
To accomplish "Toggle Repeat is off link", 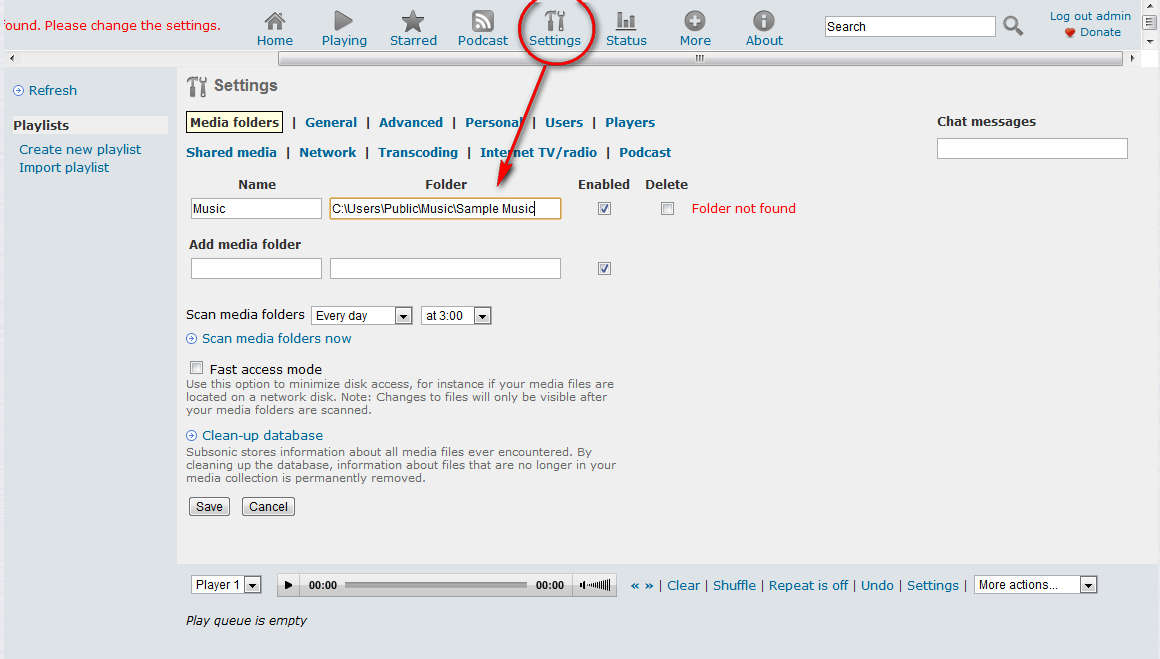I will (808, 586).
